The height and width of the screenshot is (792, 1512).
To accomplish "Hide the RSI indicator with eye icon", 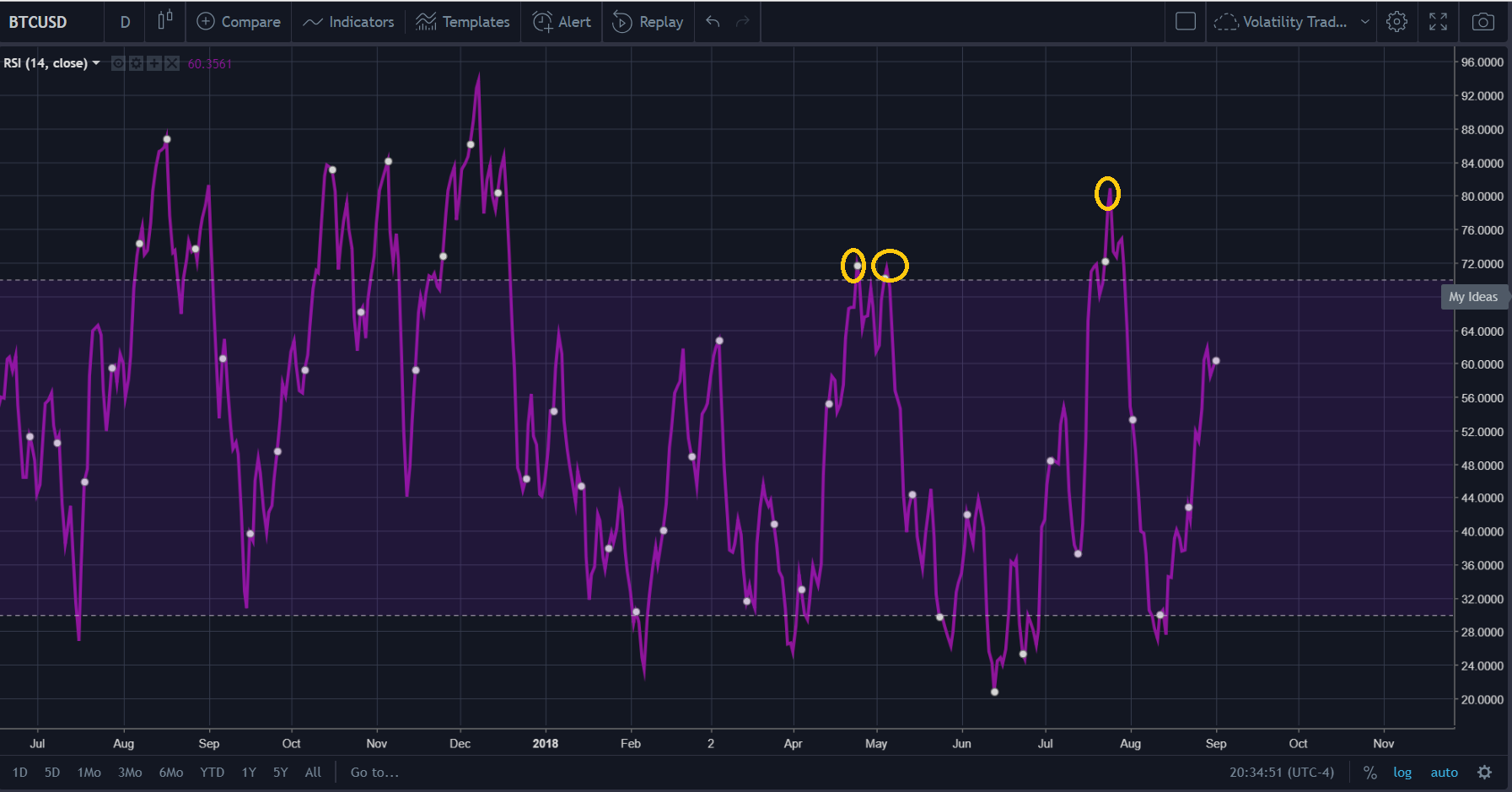I will [119, 63].
